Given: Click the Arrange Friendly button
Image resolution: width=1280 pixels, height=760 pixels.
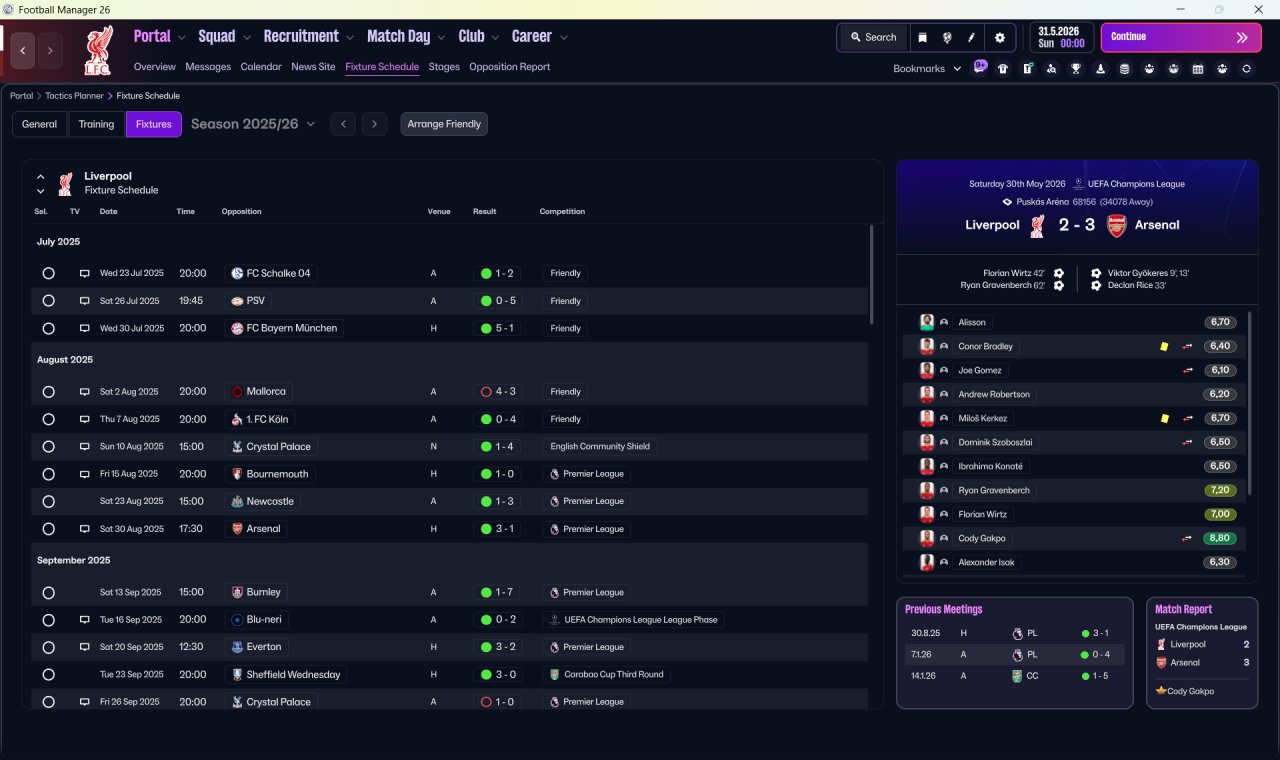Looking at the screenshot, I should point(444,124).
